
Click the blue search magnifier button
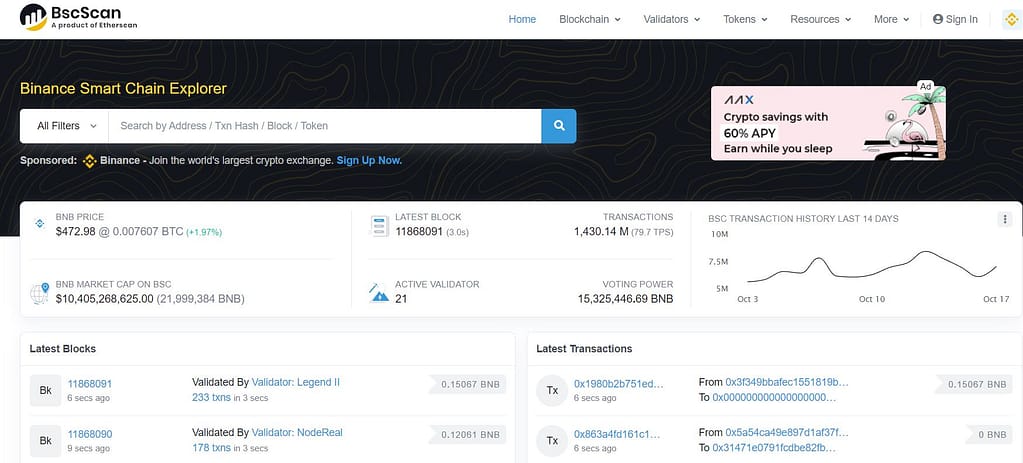coord(558,126)
